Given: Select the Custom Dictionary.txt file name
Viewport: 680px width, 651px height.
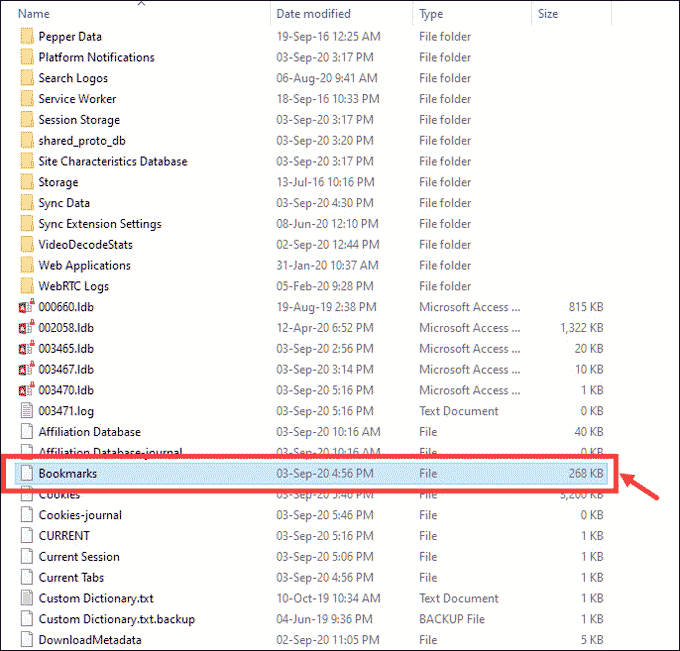Looking at the screenshot, I should (96, 598).
